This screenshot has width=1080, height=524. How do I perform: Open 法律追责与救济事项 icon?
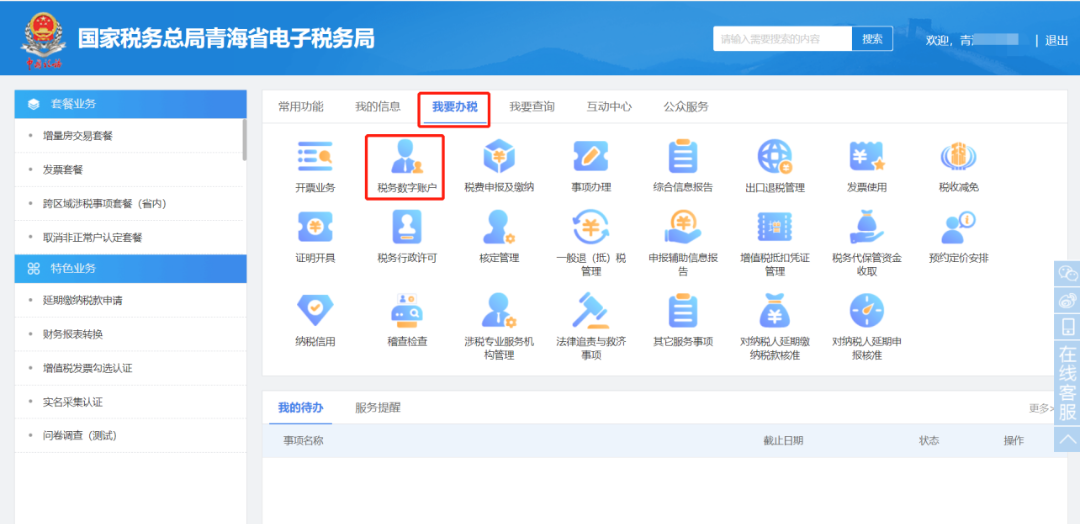(x=591, y=311)
